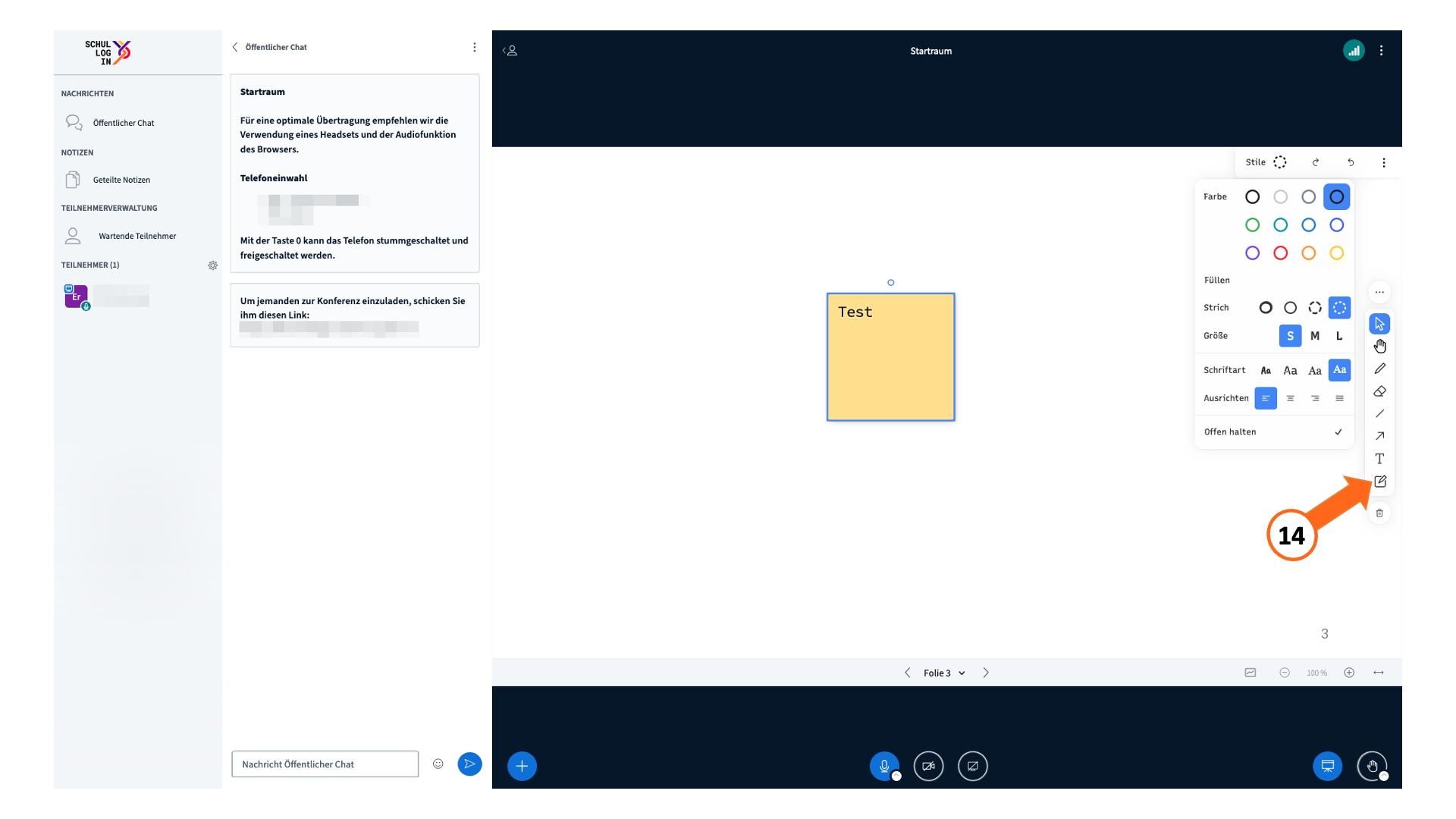Pick the red color swatch
This screenshot has width=1456, height=819.
(1280, 253)
